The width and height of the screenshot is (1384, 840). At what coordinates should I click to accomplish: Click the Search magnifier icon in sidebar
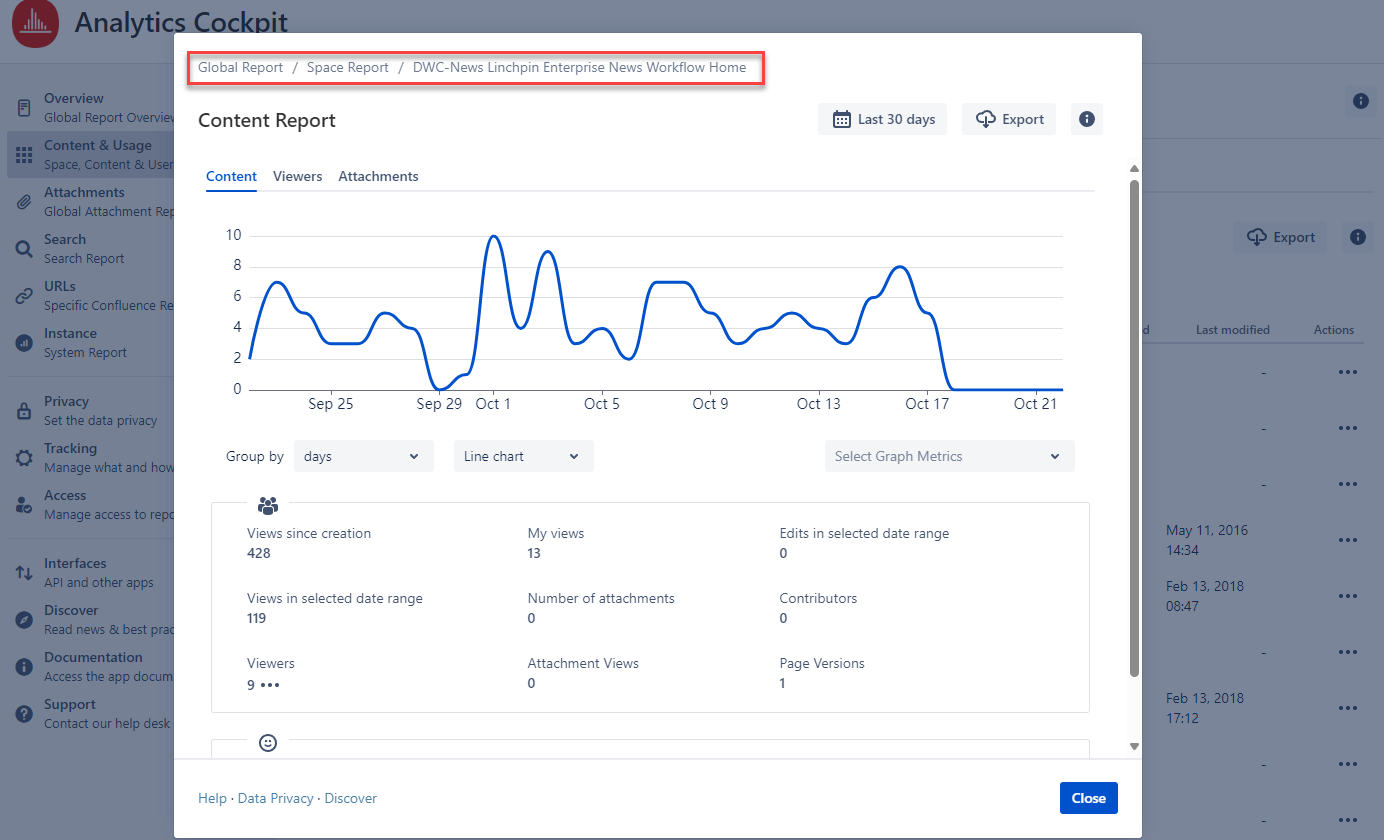24,249
